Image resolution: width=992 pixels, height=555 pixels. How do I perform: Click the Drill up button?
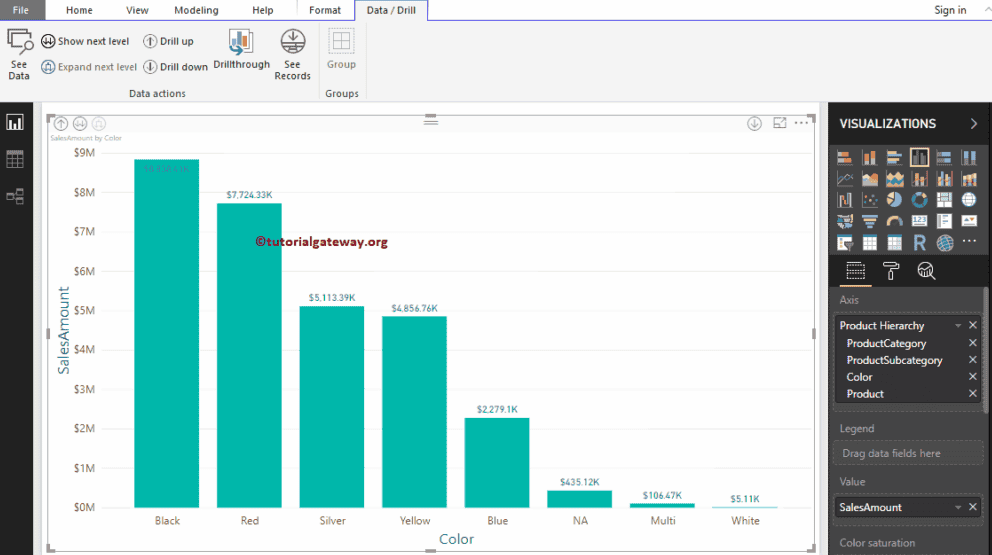(168, 42)
